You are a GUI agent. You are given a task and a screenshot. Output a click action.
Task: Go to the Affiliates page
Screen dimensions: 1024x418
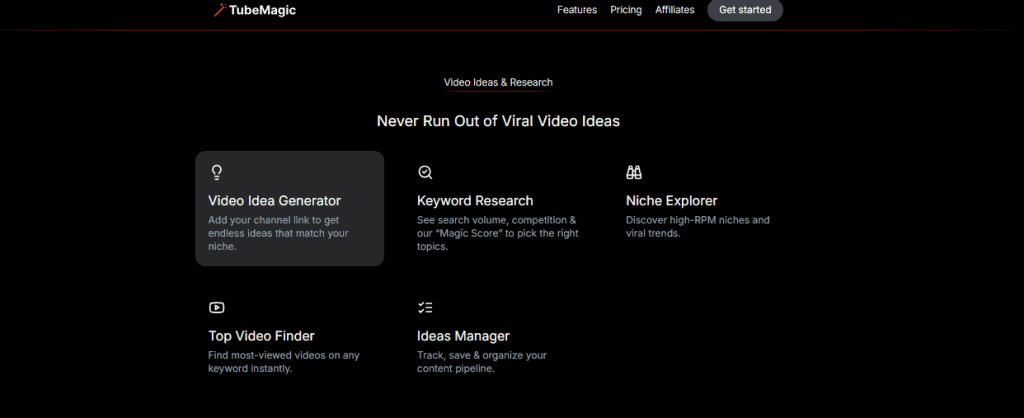675,10
